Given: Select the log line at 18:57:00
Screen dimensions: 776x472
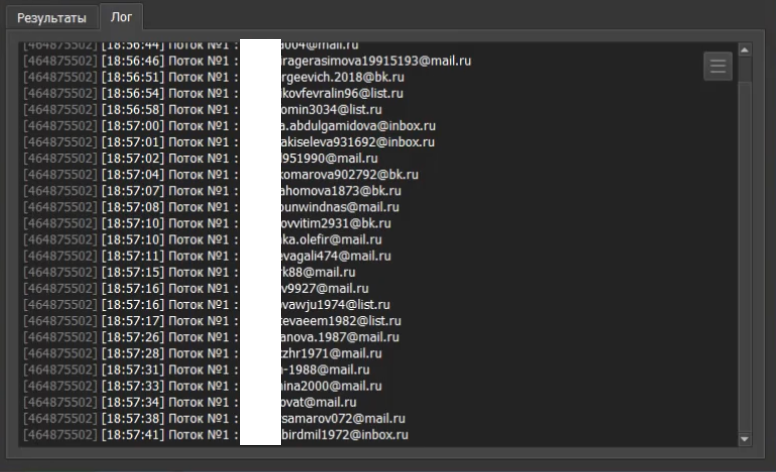Looking at the screenshot, I should pos(230,126).
